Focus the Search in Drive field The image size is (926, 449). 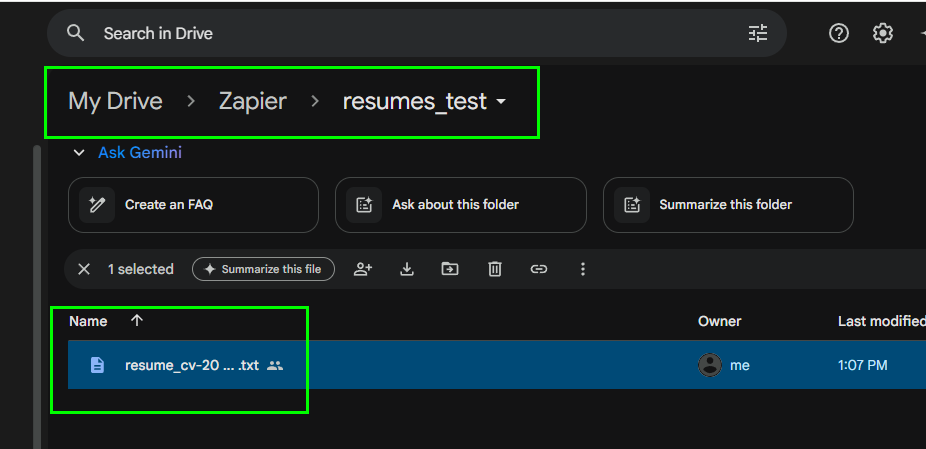[x=416, y=33]
